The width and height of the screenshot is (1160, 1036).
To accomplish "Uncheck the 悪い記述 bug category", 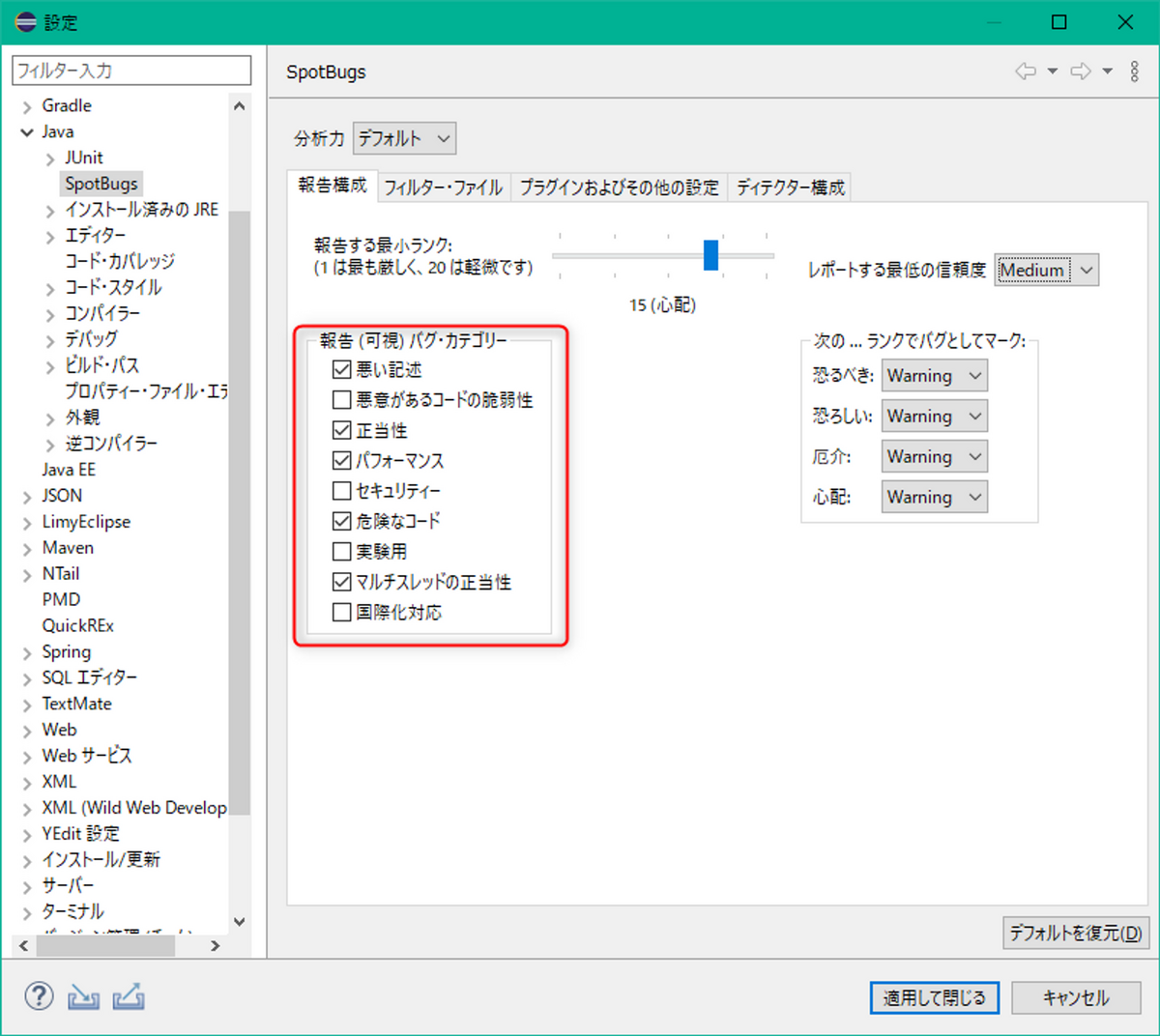I will [341, 368].
